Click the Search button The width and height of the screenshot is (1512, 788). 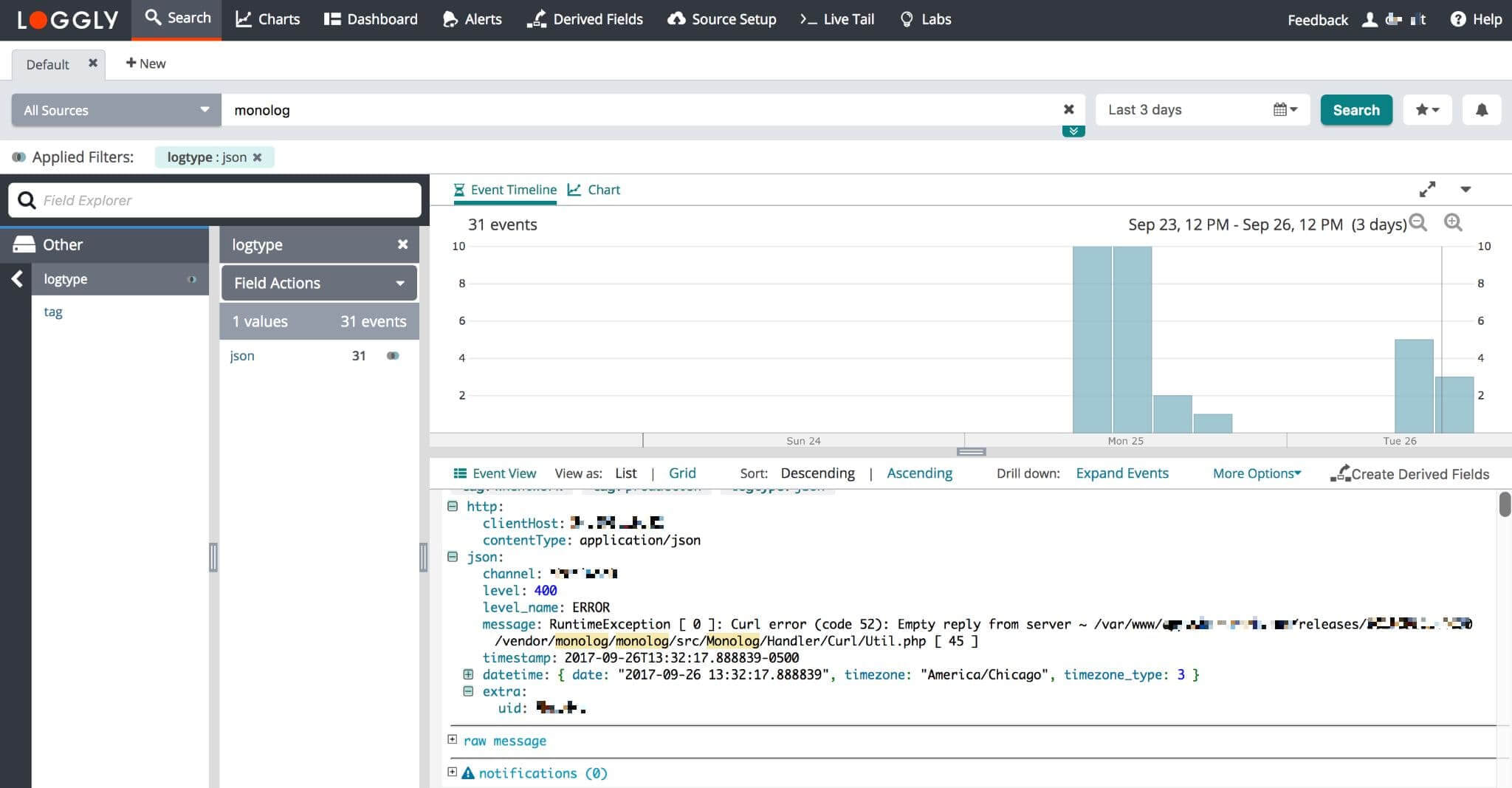[x=1355, y=109]
